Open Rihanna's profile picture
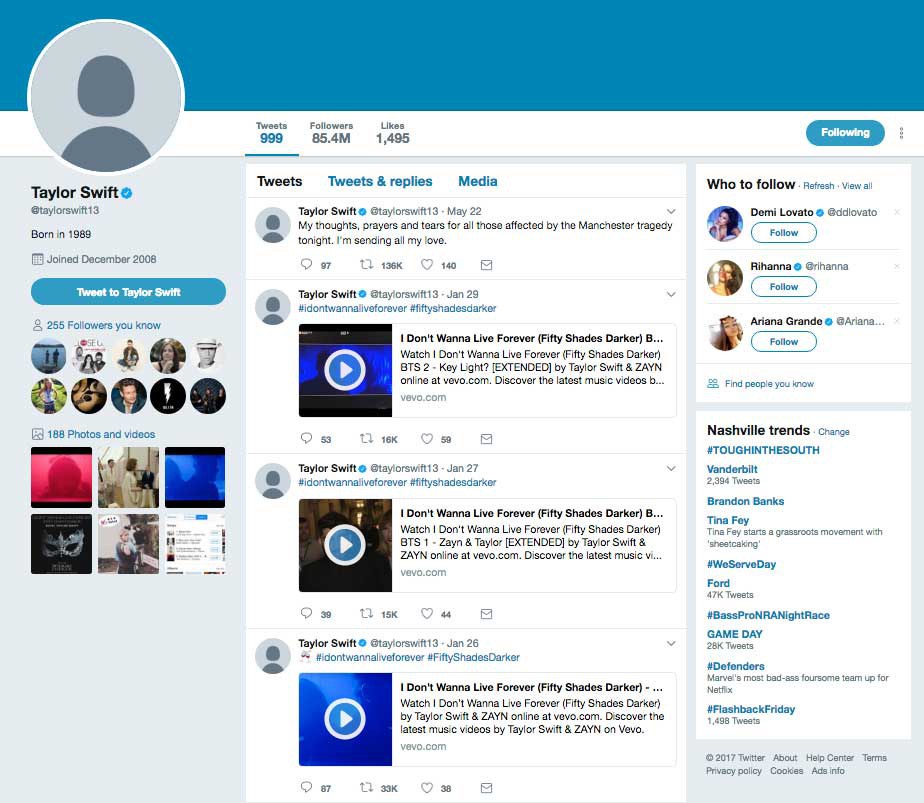 point(725,277)
